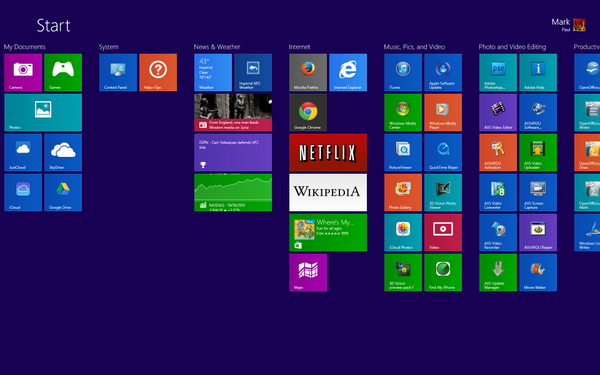Open Mozilla Firefox tile

tap(308, 72)
